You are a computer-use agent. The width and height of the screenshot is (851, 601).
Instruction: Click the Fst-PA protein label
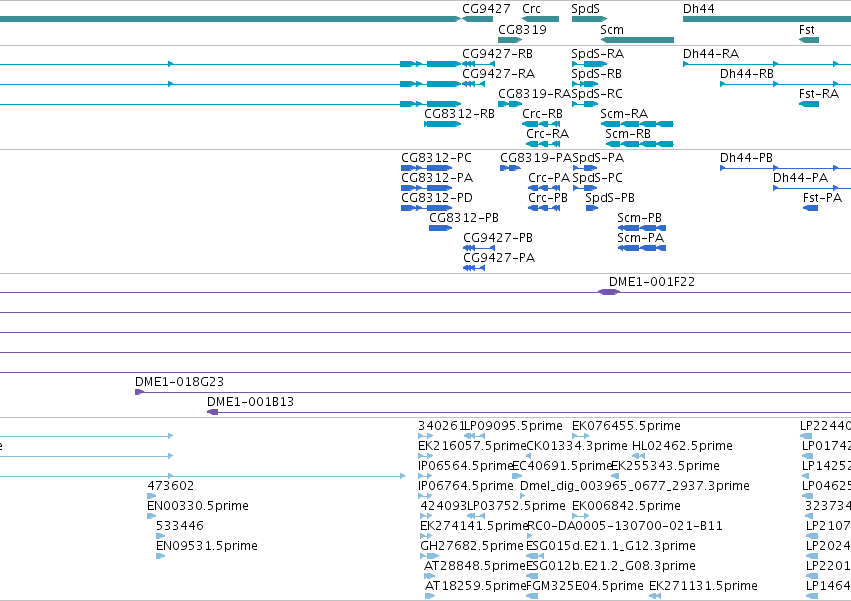click(x=822, y=198)
